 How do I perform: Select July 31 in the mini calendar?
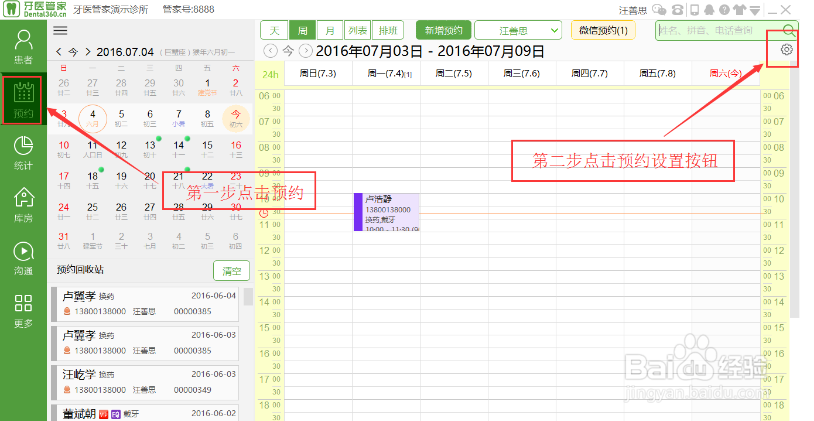pyautogui.click(x=64, y=240)
